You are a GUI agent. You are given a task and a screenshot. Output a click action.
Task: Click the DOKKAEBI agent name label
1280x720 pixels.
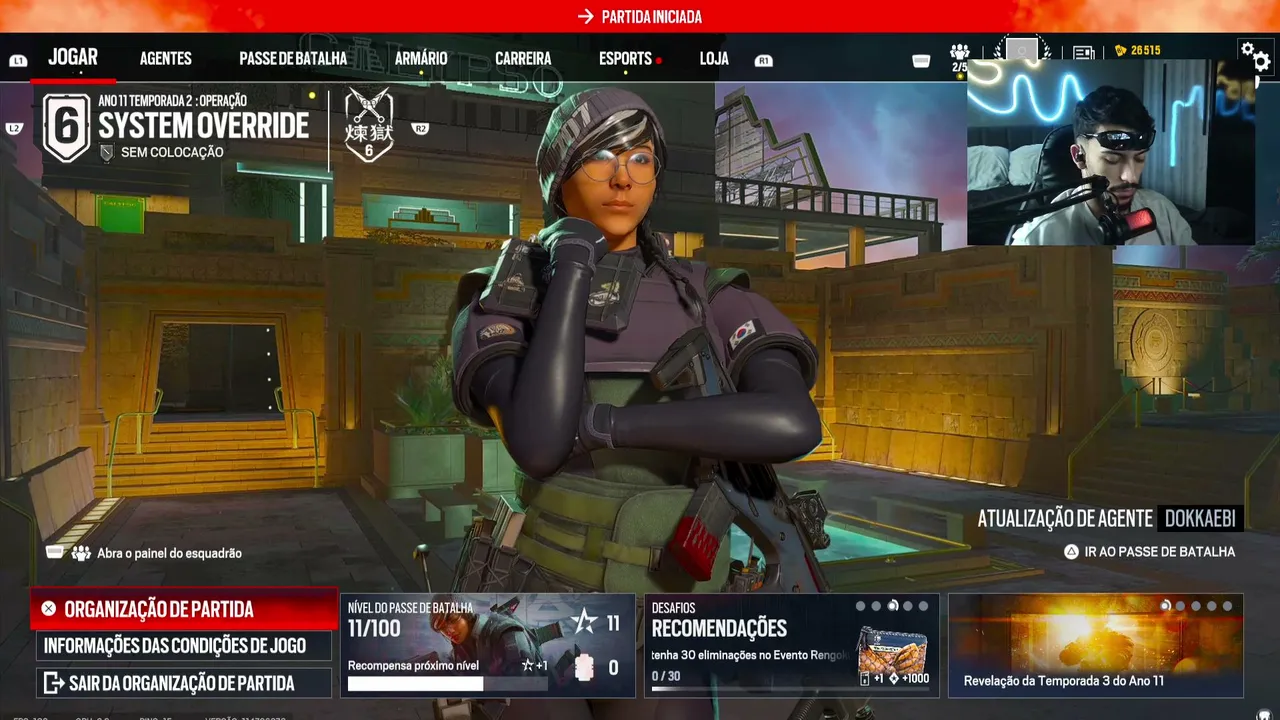(x=1200, y=518)
